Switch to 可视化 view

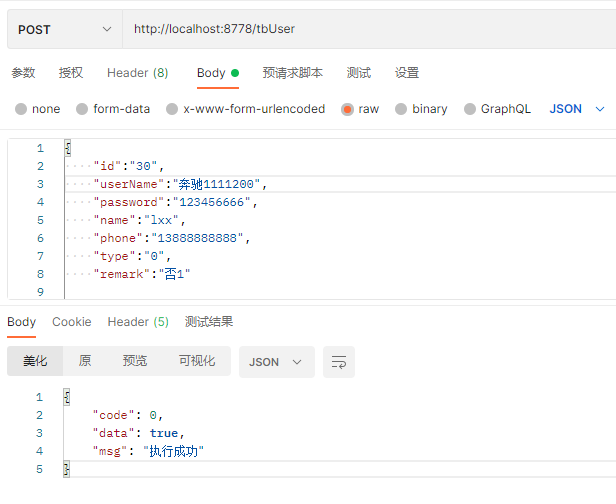coord(197,361)
